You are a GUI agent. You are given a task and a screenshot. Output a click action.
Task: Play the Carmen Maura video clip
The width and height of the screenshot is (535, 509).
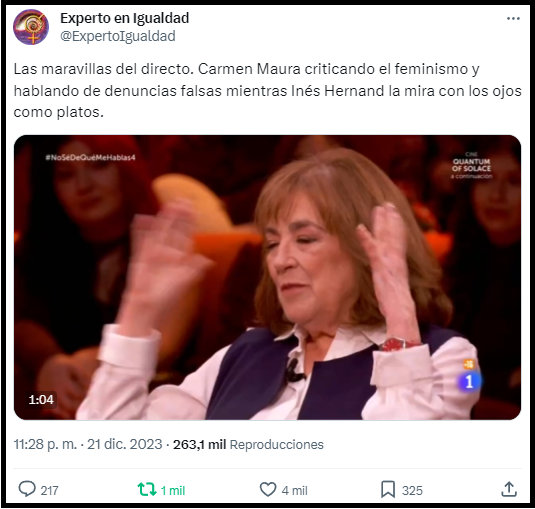pyautogui.click(x=267, y=277)
